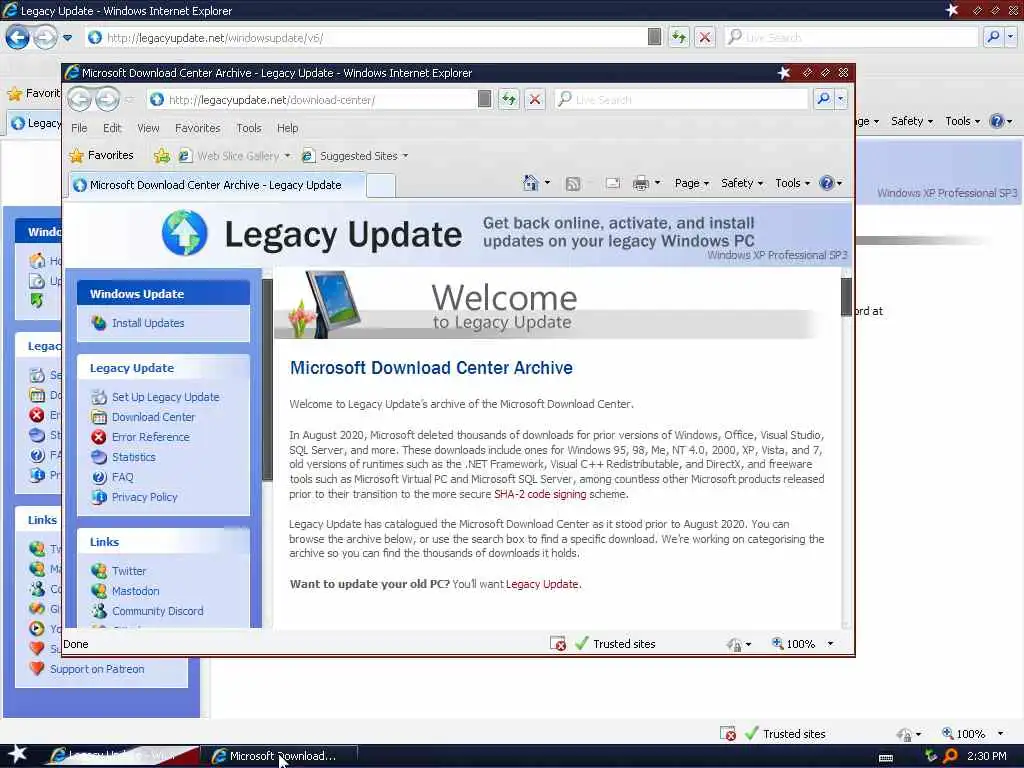
Task: Click the Print icon in front toolbar
Action: pyautogui.click(x=641, y=184)
